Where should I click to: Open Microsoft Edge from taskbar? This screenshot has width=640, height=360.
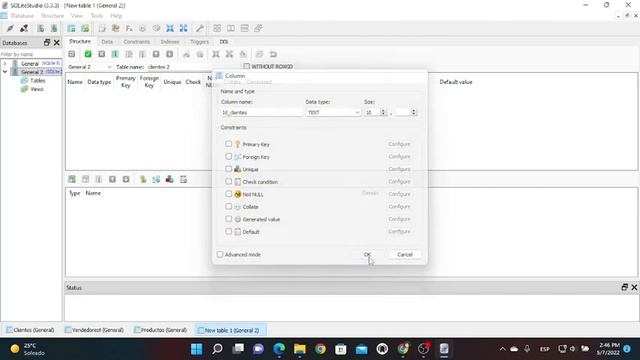click(x=279, y=349)
